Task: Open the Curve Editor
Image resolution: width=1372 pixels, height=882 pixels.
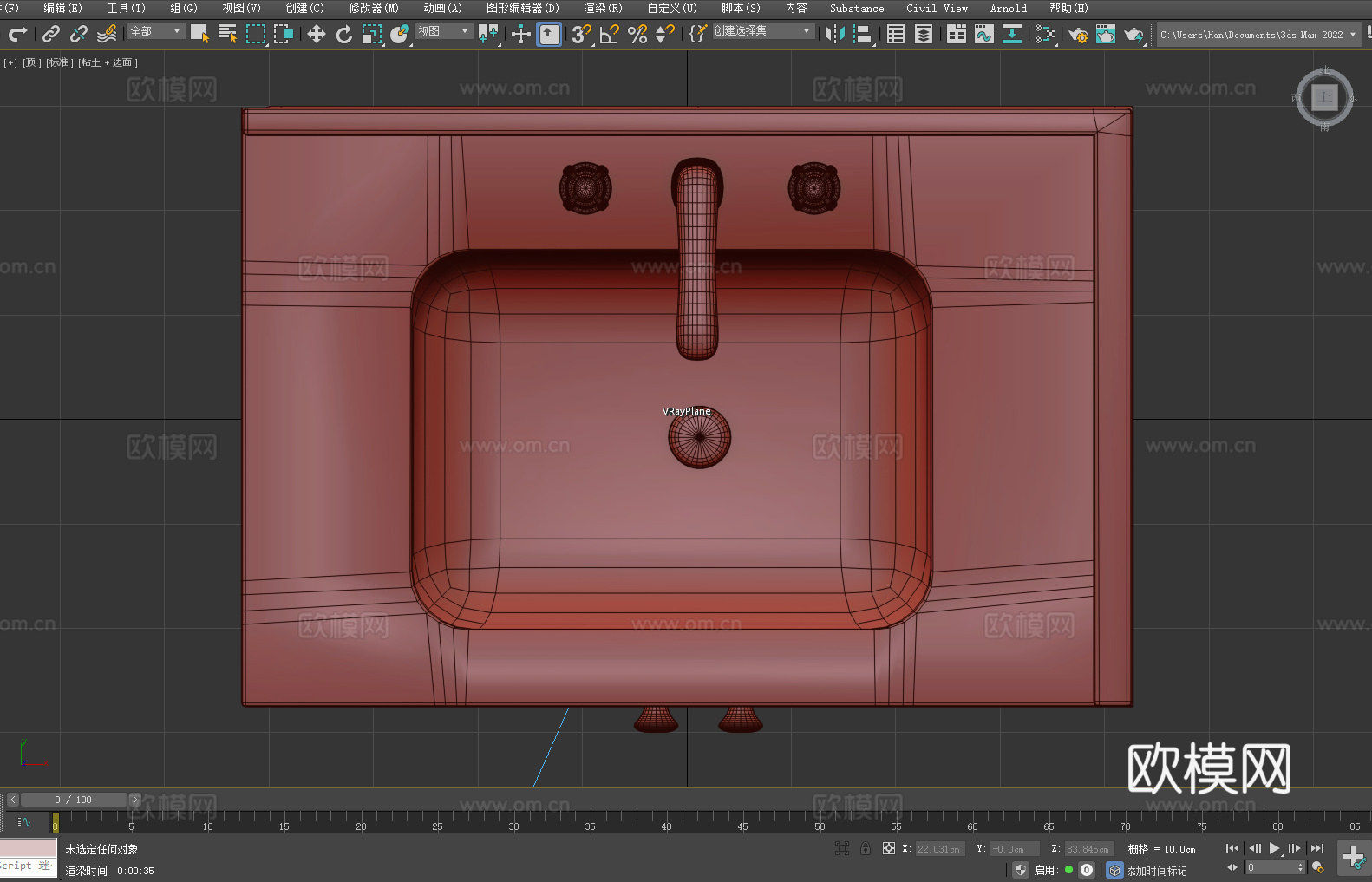Action: point(984,34)
